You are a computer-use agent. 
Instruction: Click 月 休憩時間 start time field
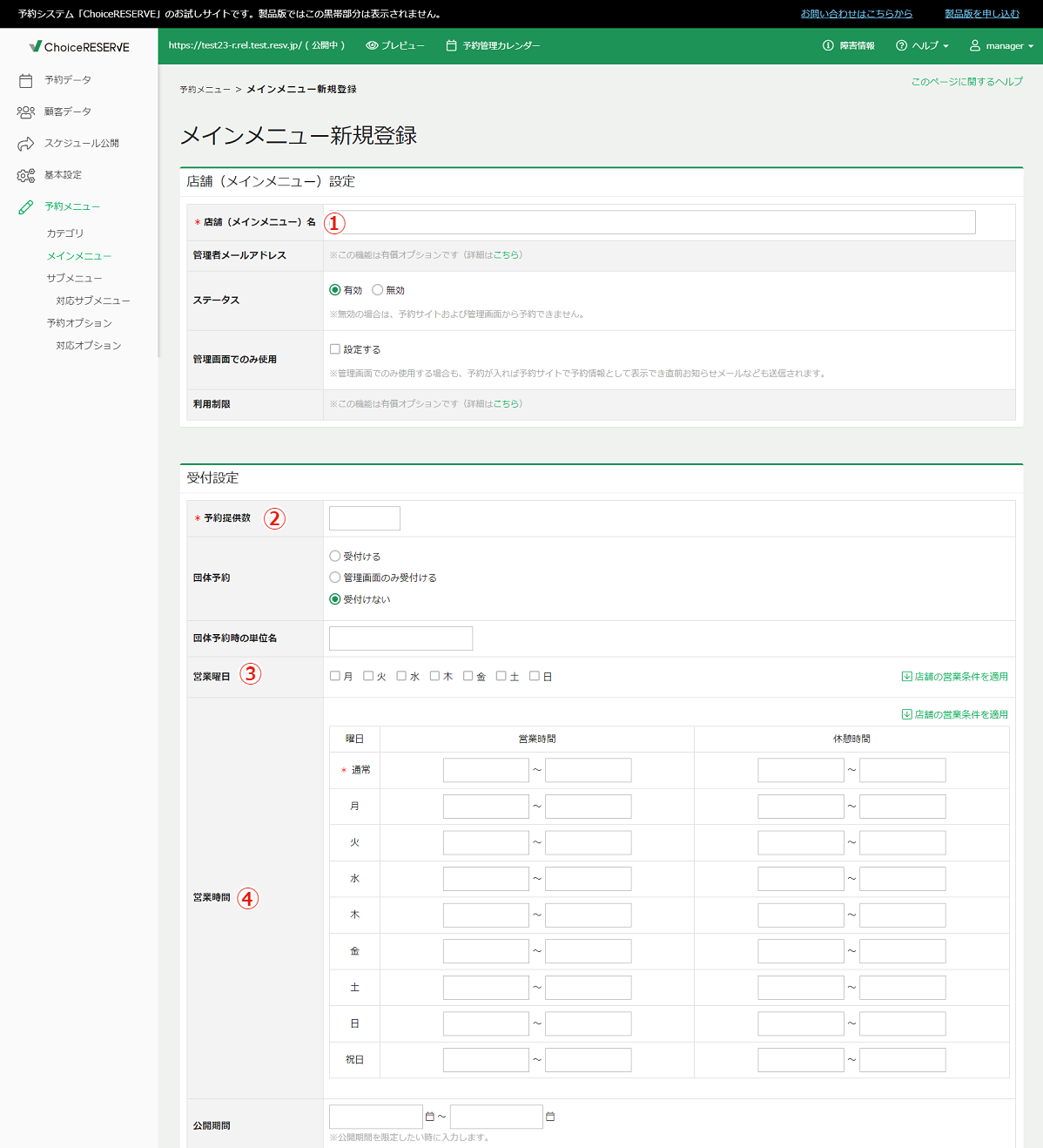(801, 807)
